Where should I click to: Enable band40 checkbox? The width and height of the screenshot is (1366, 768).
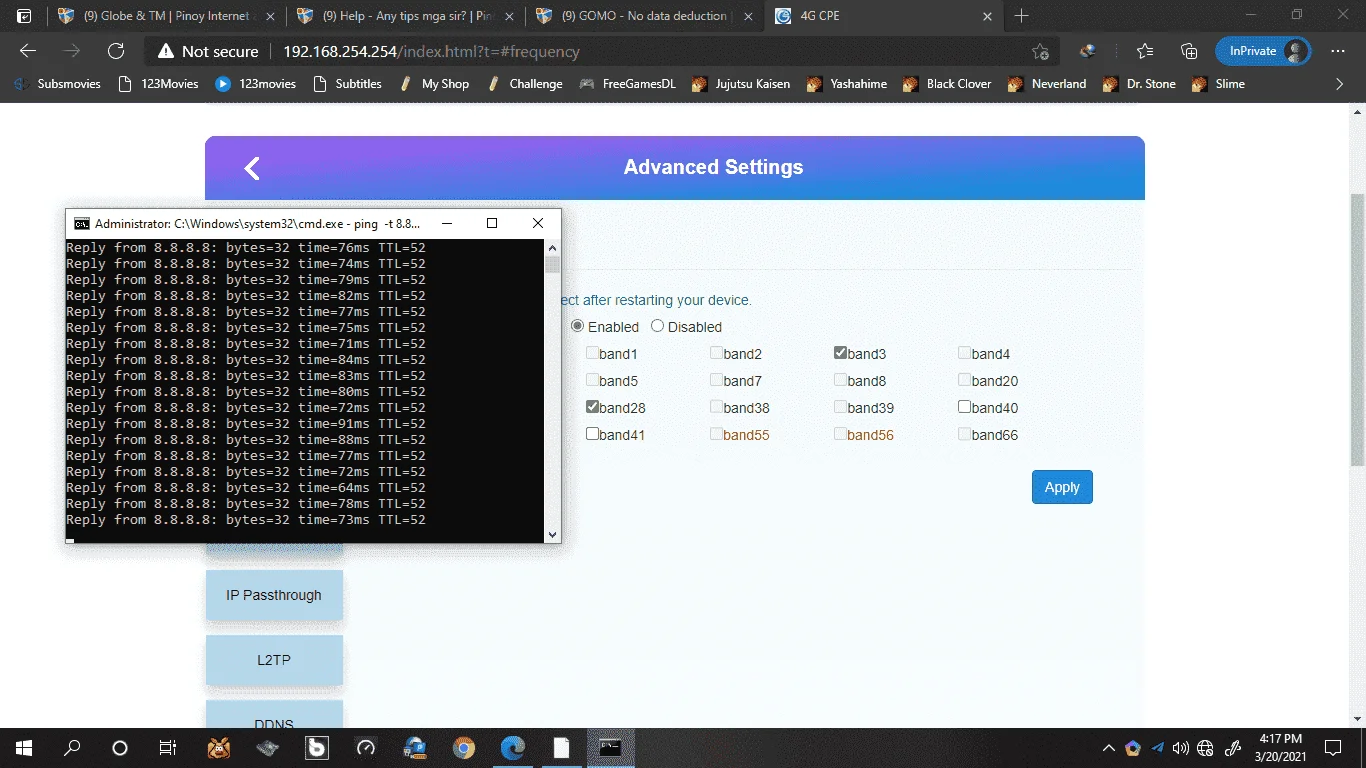pos(965,407)
